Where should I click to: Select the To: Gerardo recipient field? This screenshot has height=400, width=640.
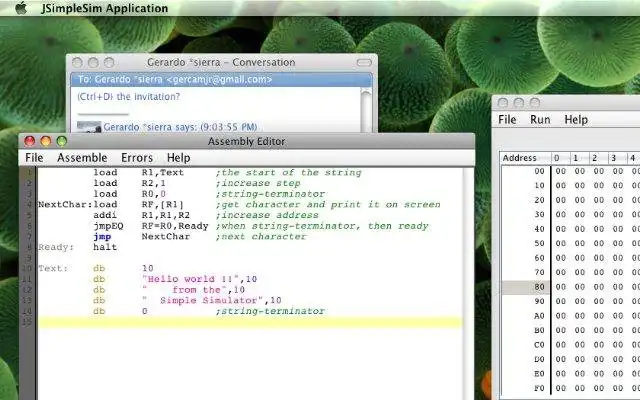point(221,80)
